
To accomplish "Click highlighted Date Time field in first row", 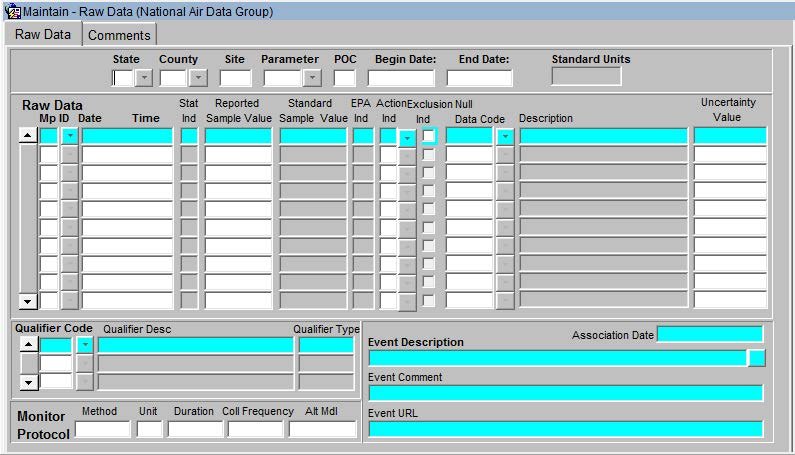I will click(x=127, y=136).
